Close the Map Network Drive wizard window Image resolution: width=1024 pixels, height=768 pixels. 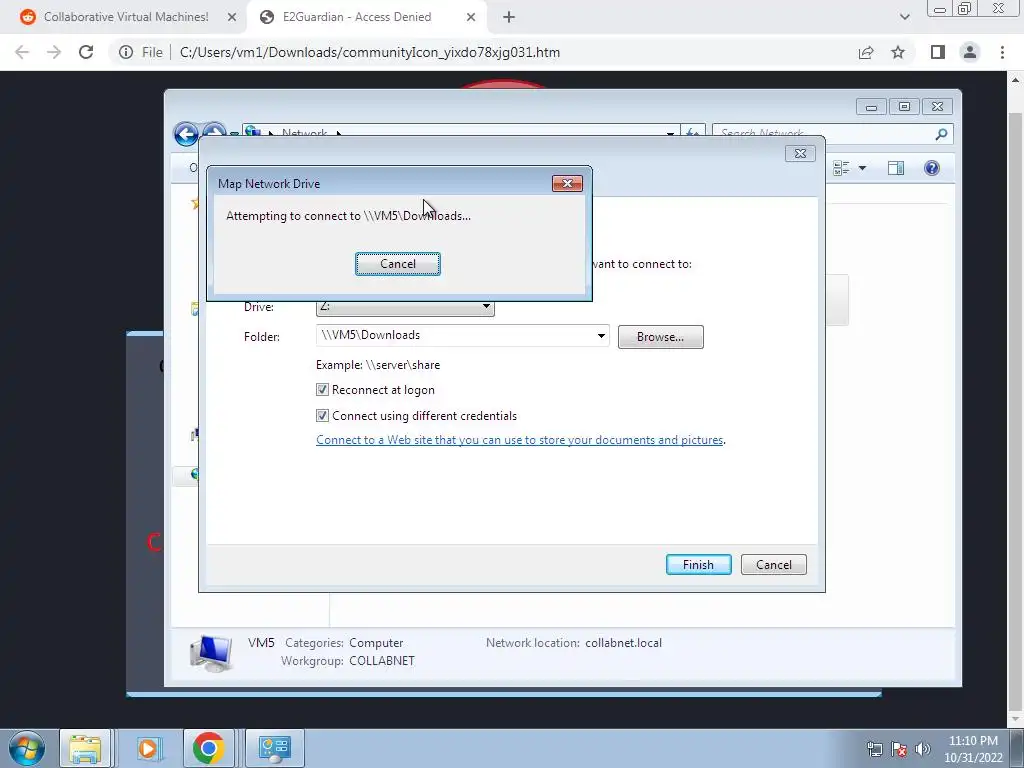point(800,153)
